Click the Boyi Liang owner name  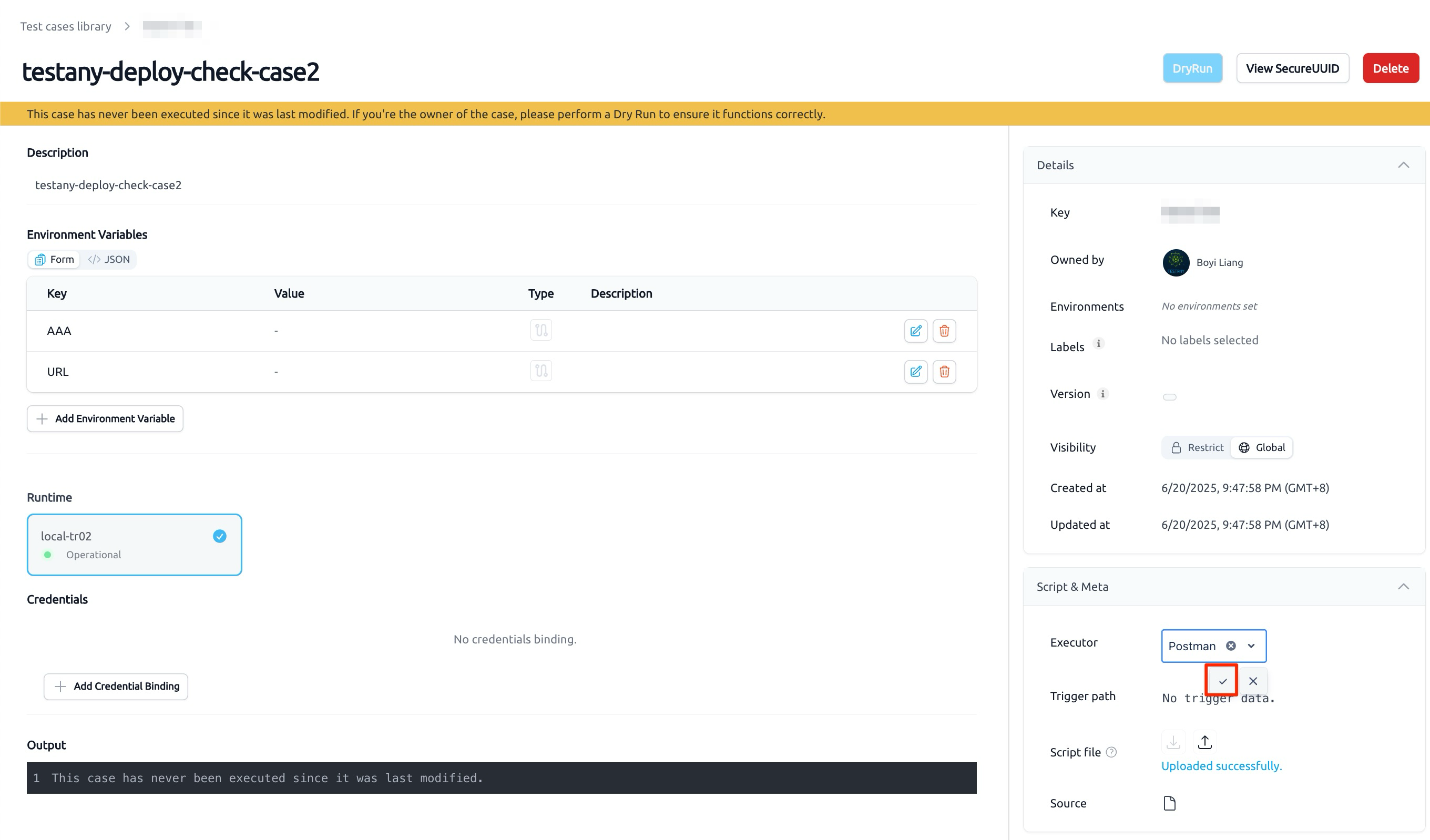[x=1220, y=262]
